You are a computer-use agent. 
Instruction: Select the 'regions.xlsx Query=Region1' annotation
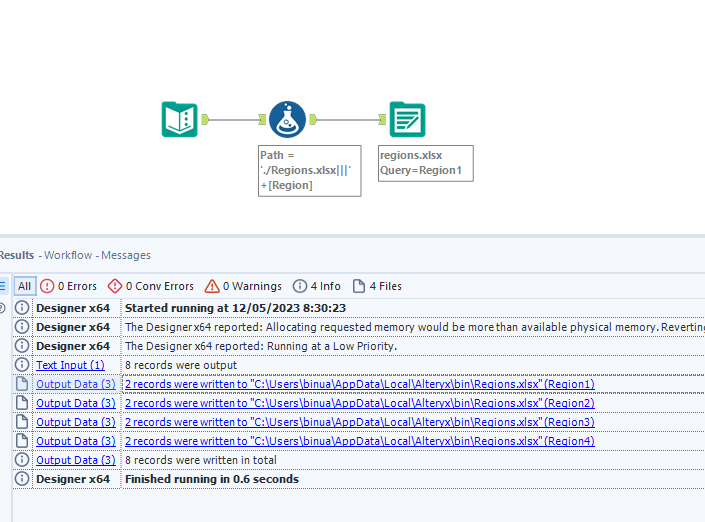[426, 163]
